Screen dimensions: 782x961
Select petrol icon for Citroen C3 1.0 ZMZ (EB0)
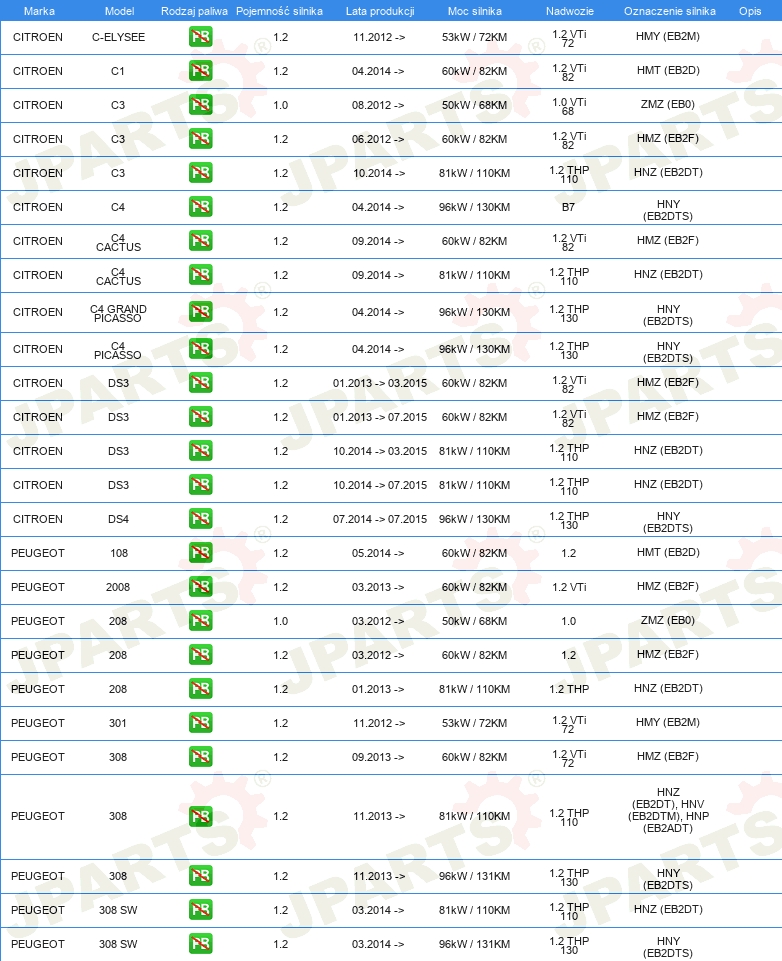click(x=200, y=105)
